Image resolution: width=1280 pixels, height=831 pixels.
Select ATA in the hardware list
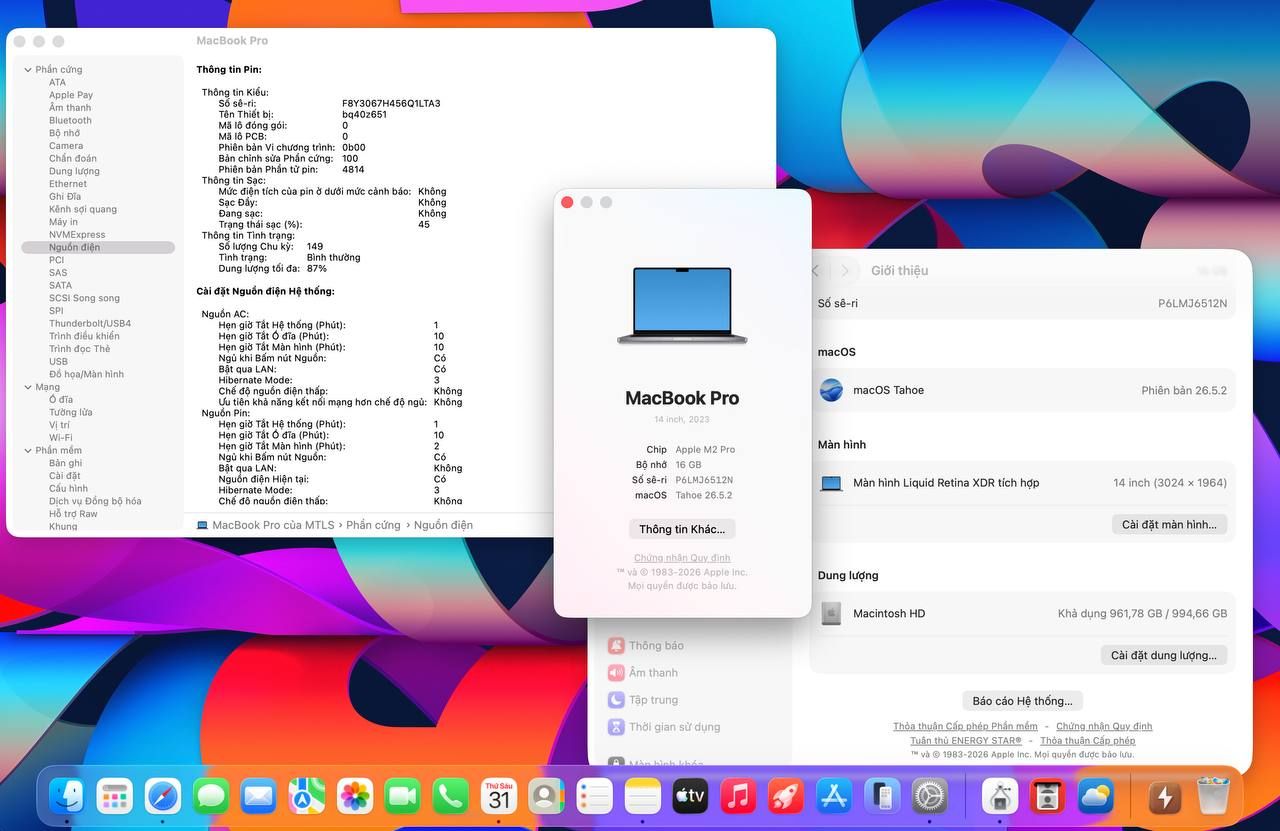pyautogui.click(x=58, y=83)
